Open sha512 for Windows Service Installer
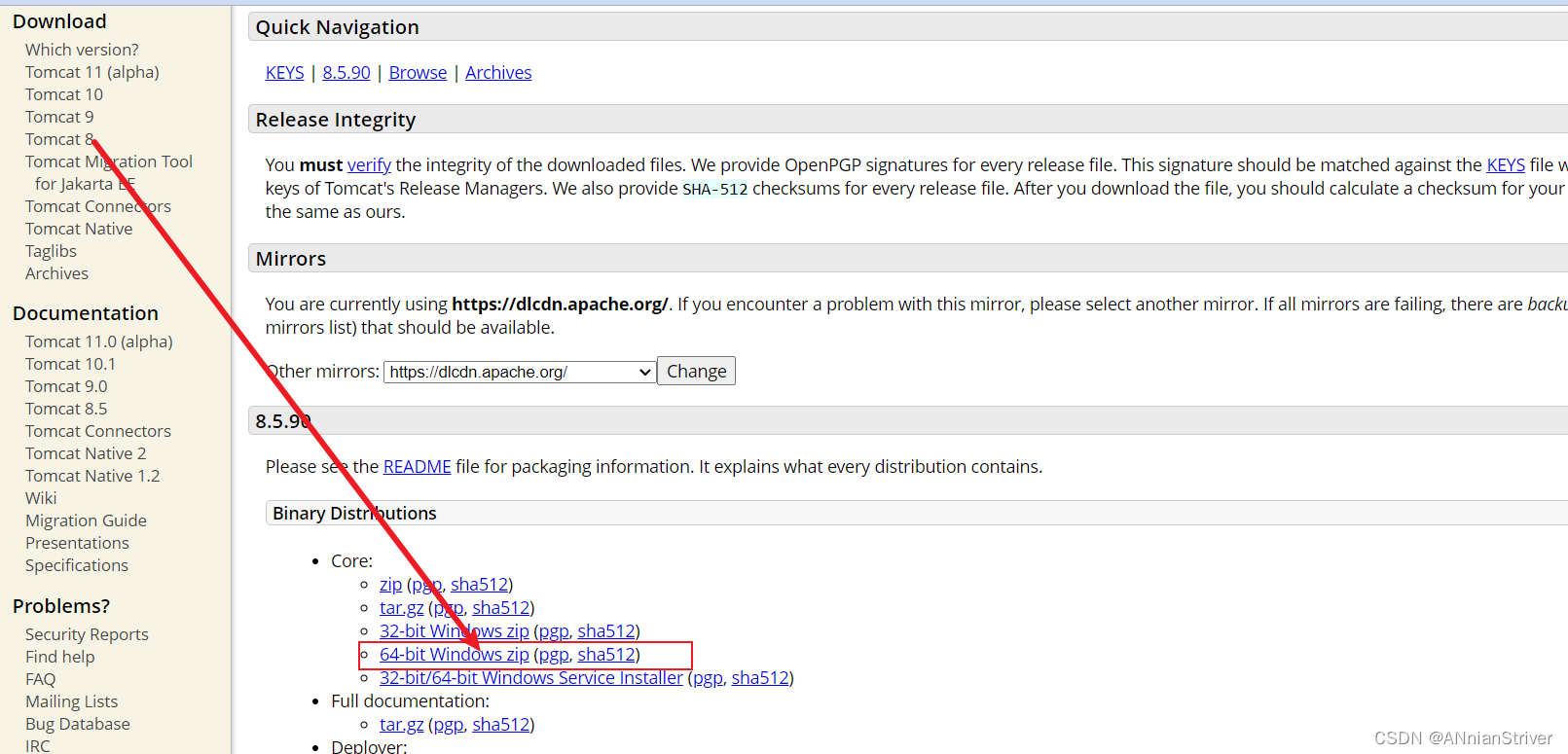 coord(760,678)
